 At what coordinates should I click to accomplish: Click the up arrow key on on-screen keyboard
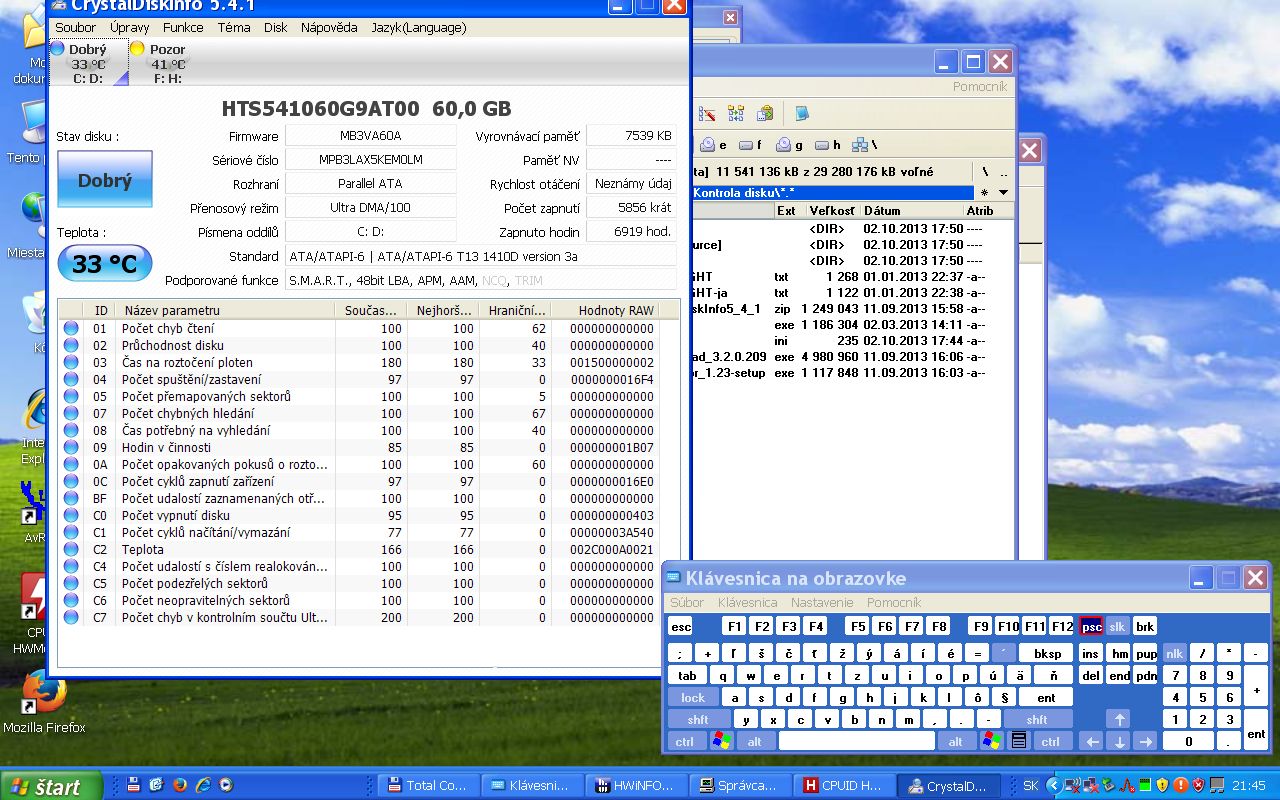1119,719
